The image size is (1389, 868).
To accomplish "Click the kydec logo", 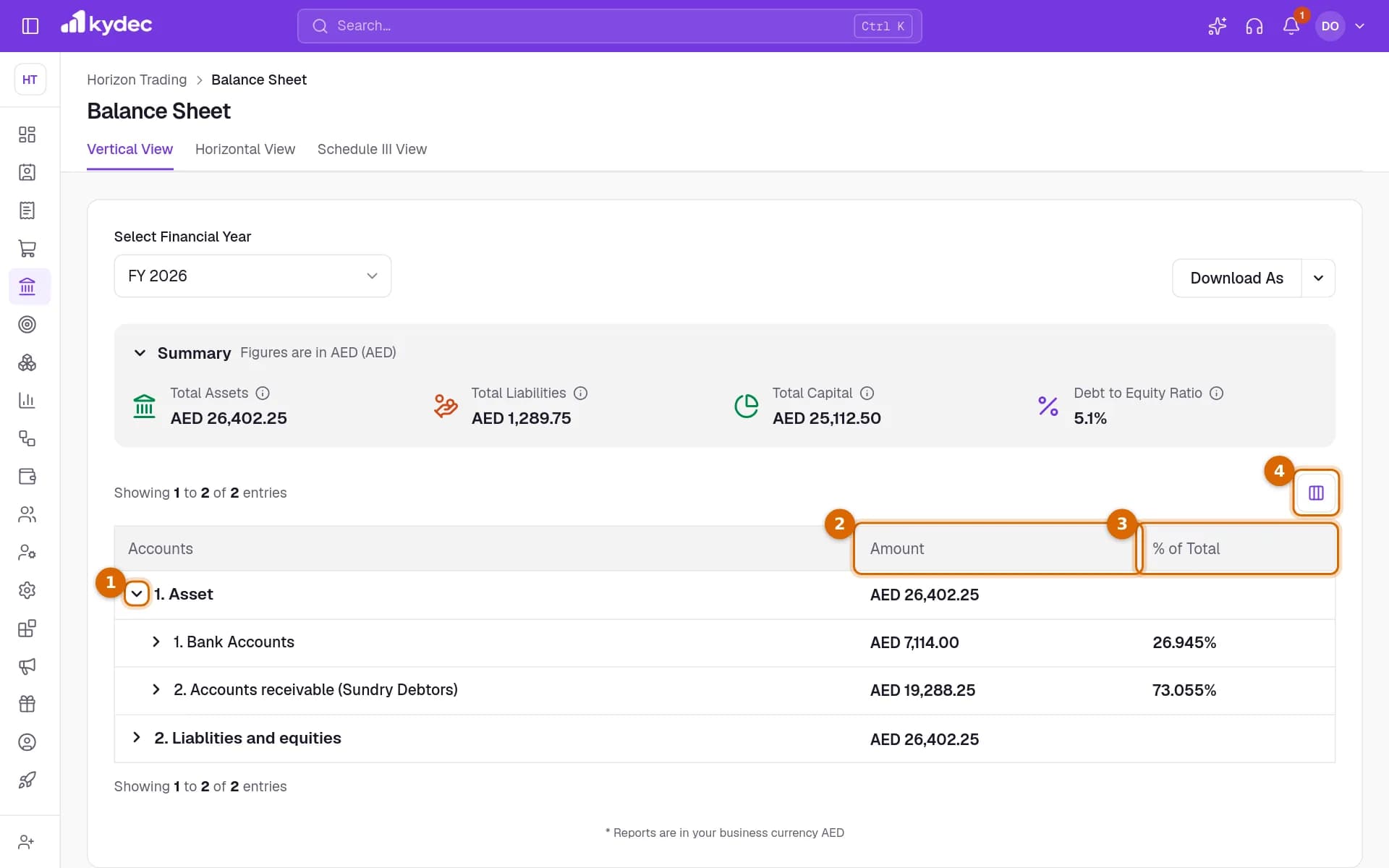I will tap(106, 24).
